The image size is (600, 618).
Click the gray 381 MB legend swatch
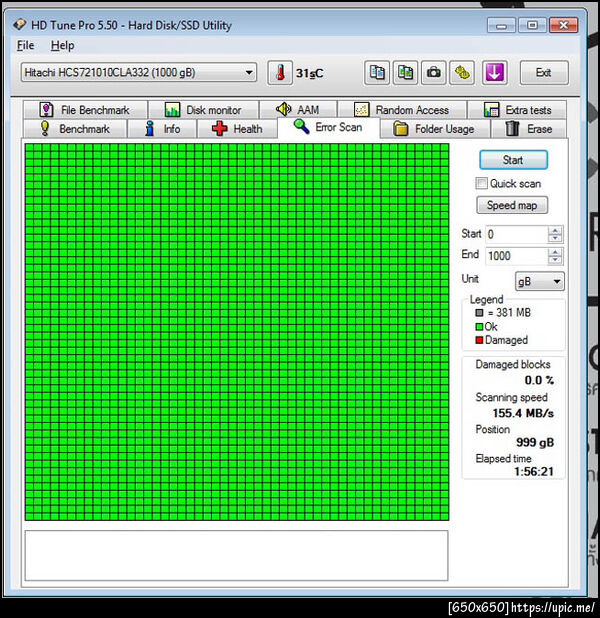click(x=479, y=313)
